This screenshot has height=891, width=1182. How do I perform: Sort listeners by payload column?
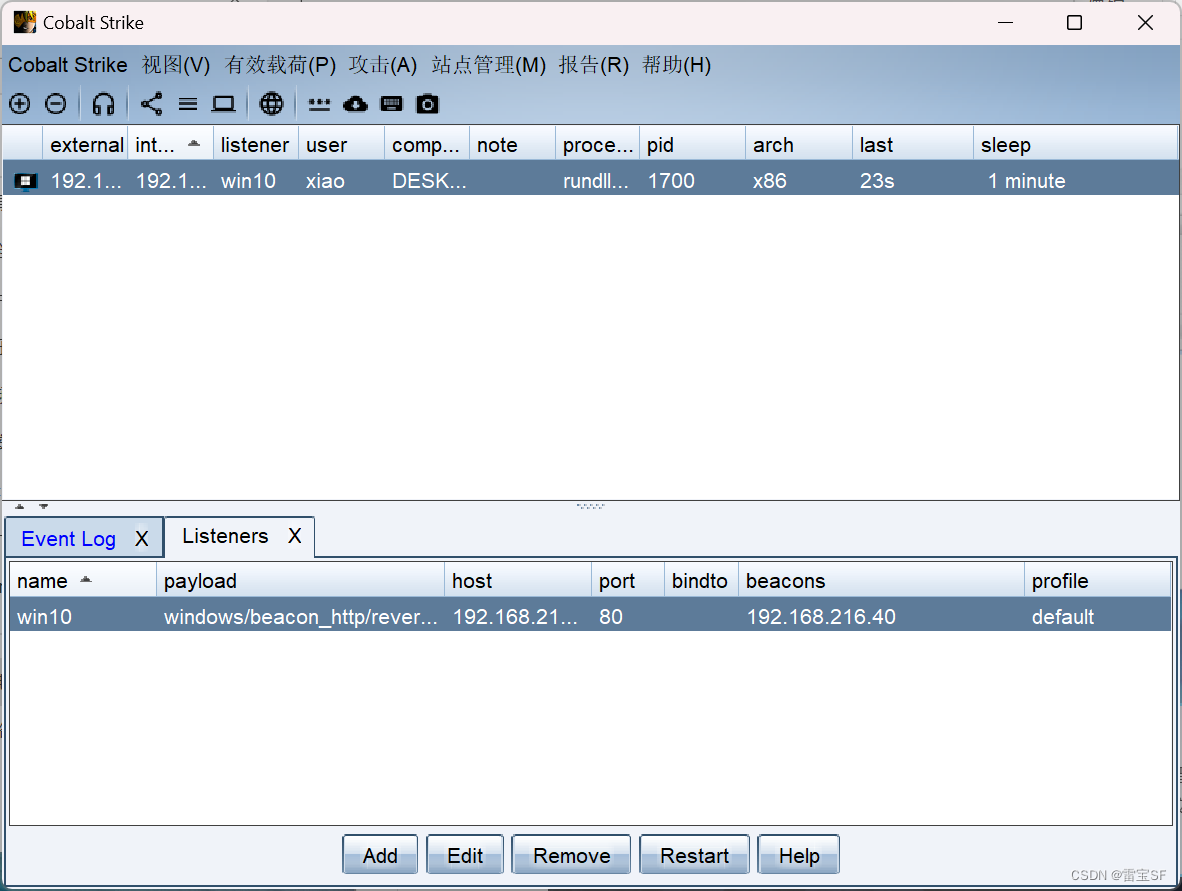click(301, 580)
